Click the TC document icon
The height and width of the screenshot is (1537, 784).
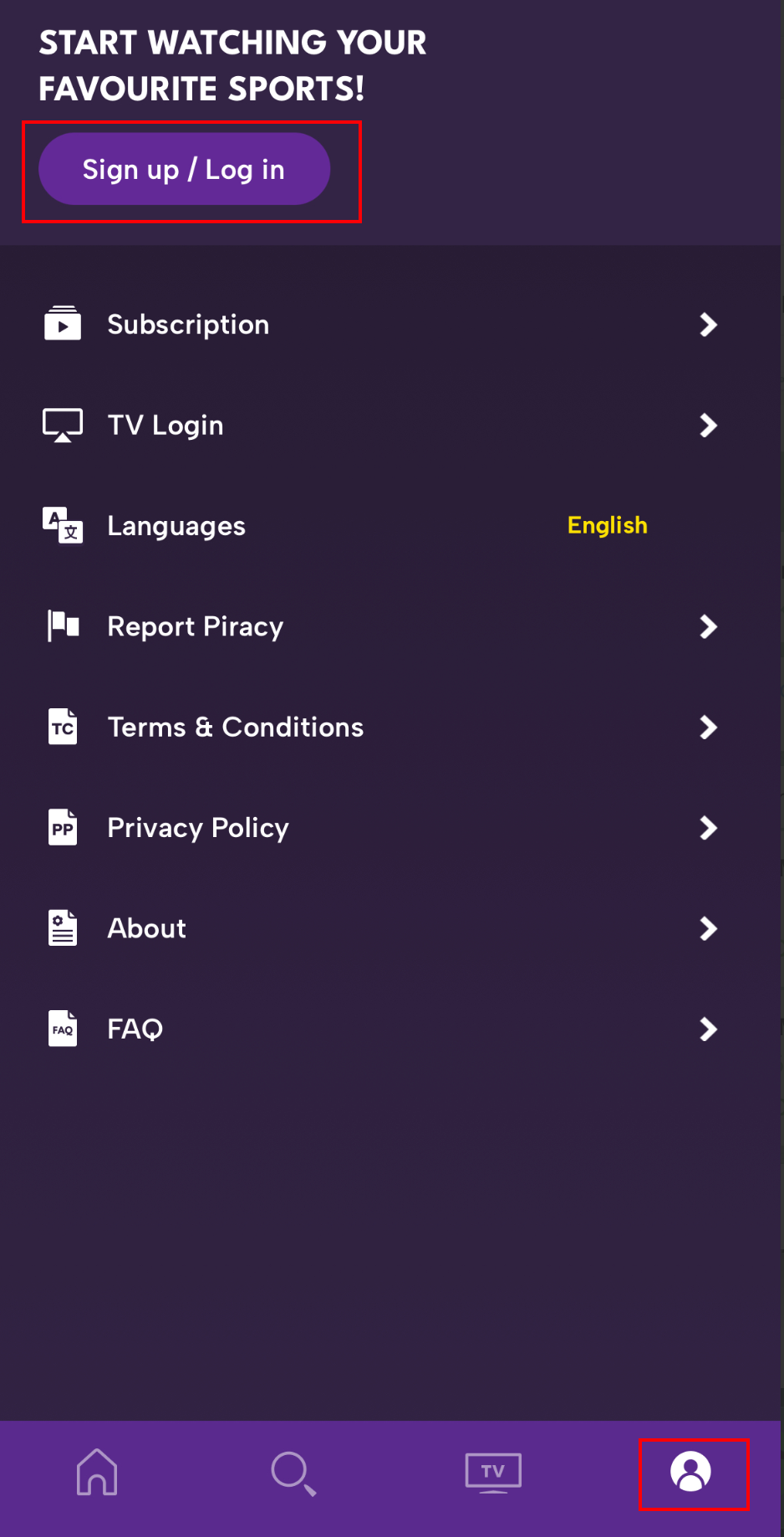(x=63, y=727)
